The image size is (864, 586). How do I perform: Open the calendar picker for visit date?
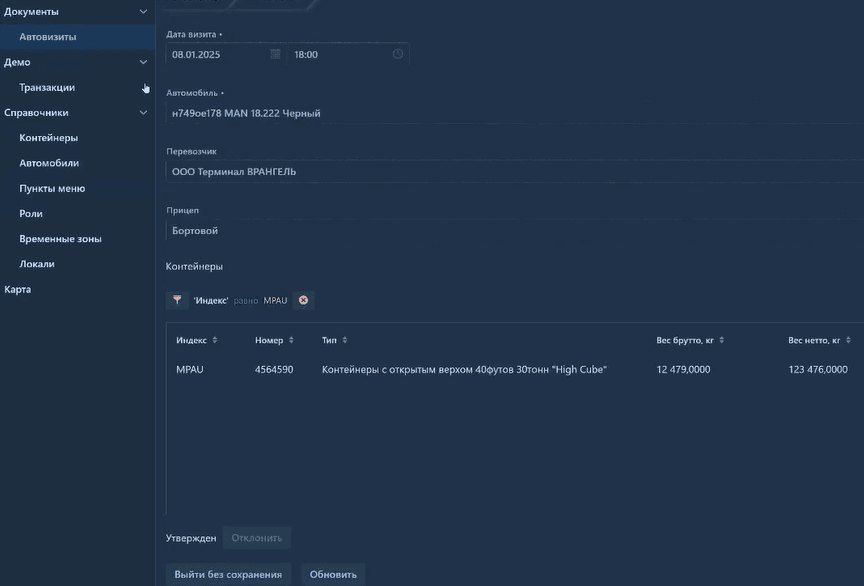276,54
